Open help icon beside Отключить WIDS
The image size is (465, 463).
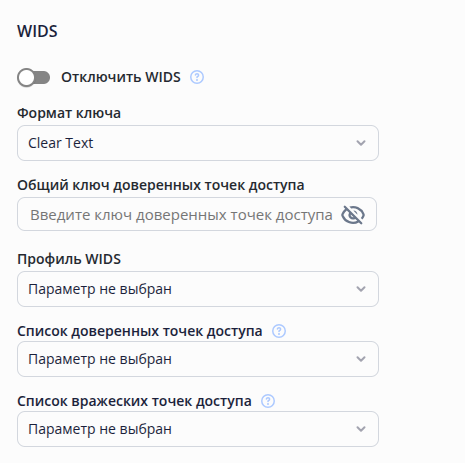(197, 77)
